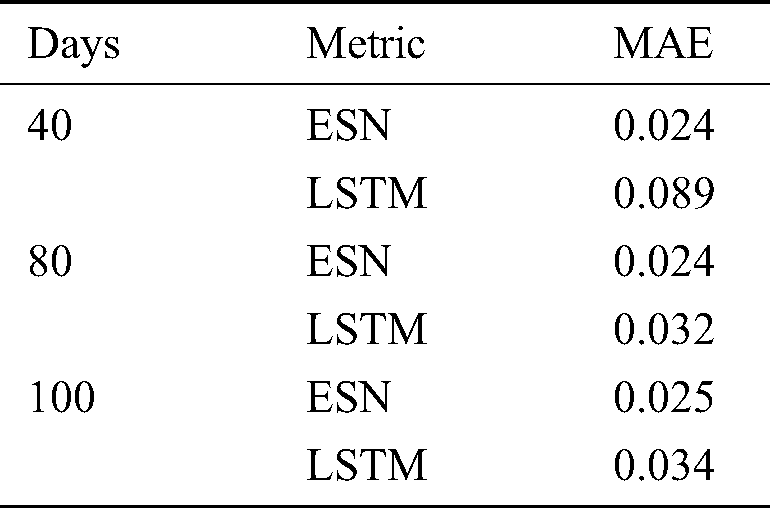Click the 0.024 value in the 80 days row
Viewport: 770px width, 508px height.
pyautogui.click(x=663, y=262)
